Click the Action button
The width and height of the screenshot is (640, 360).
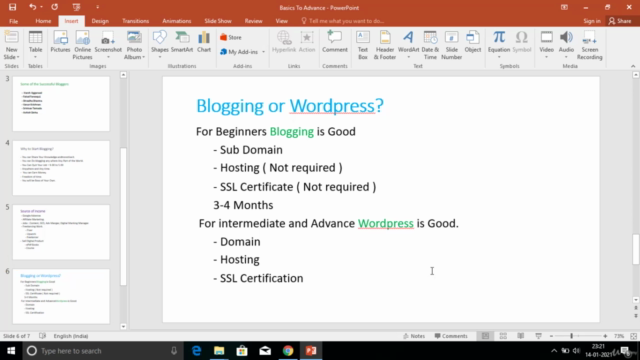pyautogui.click(x=307, y=42)
